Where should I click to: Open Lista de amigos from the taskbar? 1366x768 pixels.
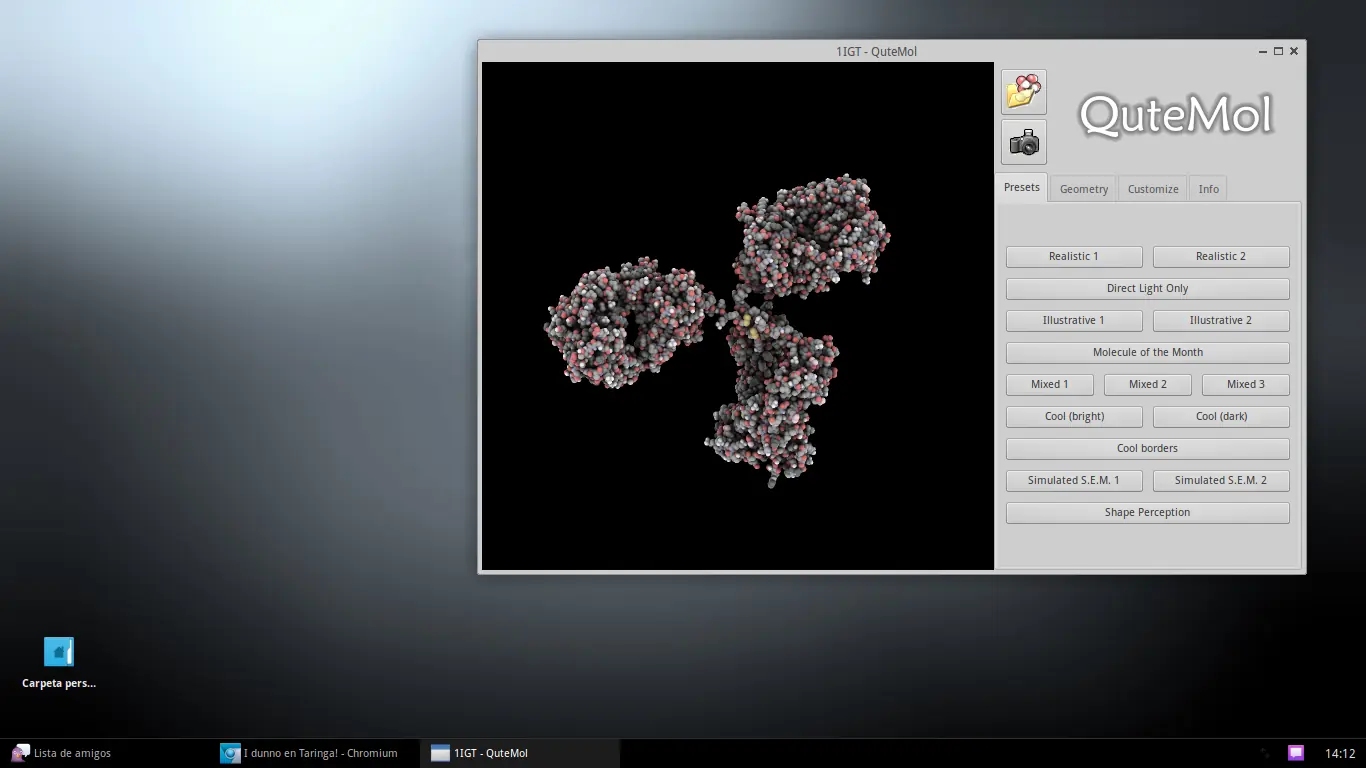click(x=60, y=753)
